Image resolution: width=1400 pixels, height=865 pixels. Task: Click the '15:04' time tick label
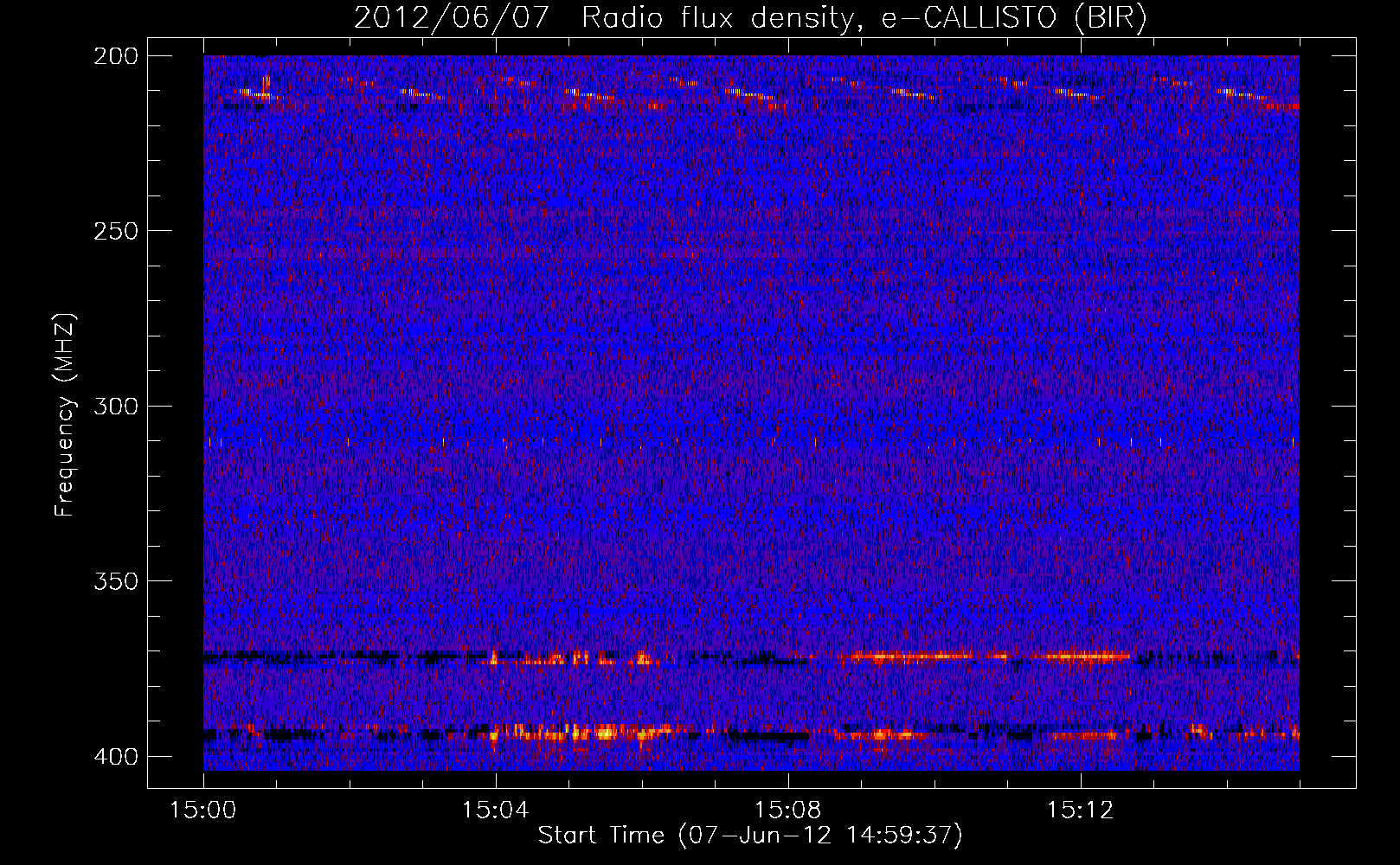[x=496, y=811]
